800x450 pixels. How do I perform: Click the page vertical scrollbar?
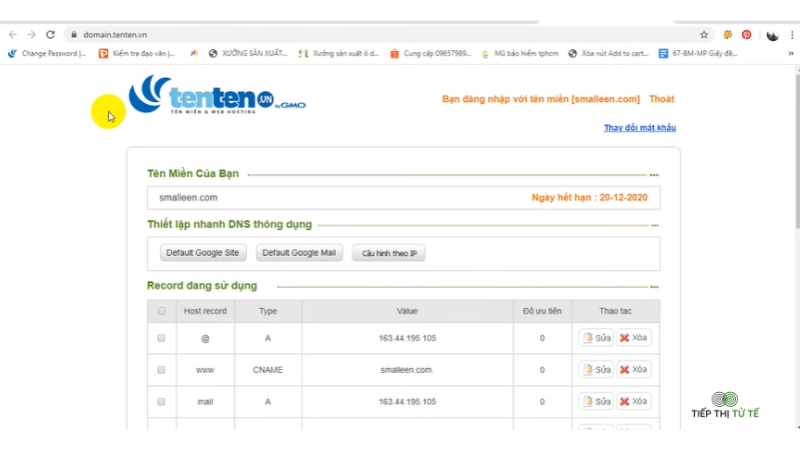(797, 153)
